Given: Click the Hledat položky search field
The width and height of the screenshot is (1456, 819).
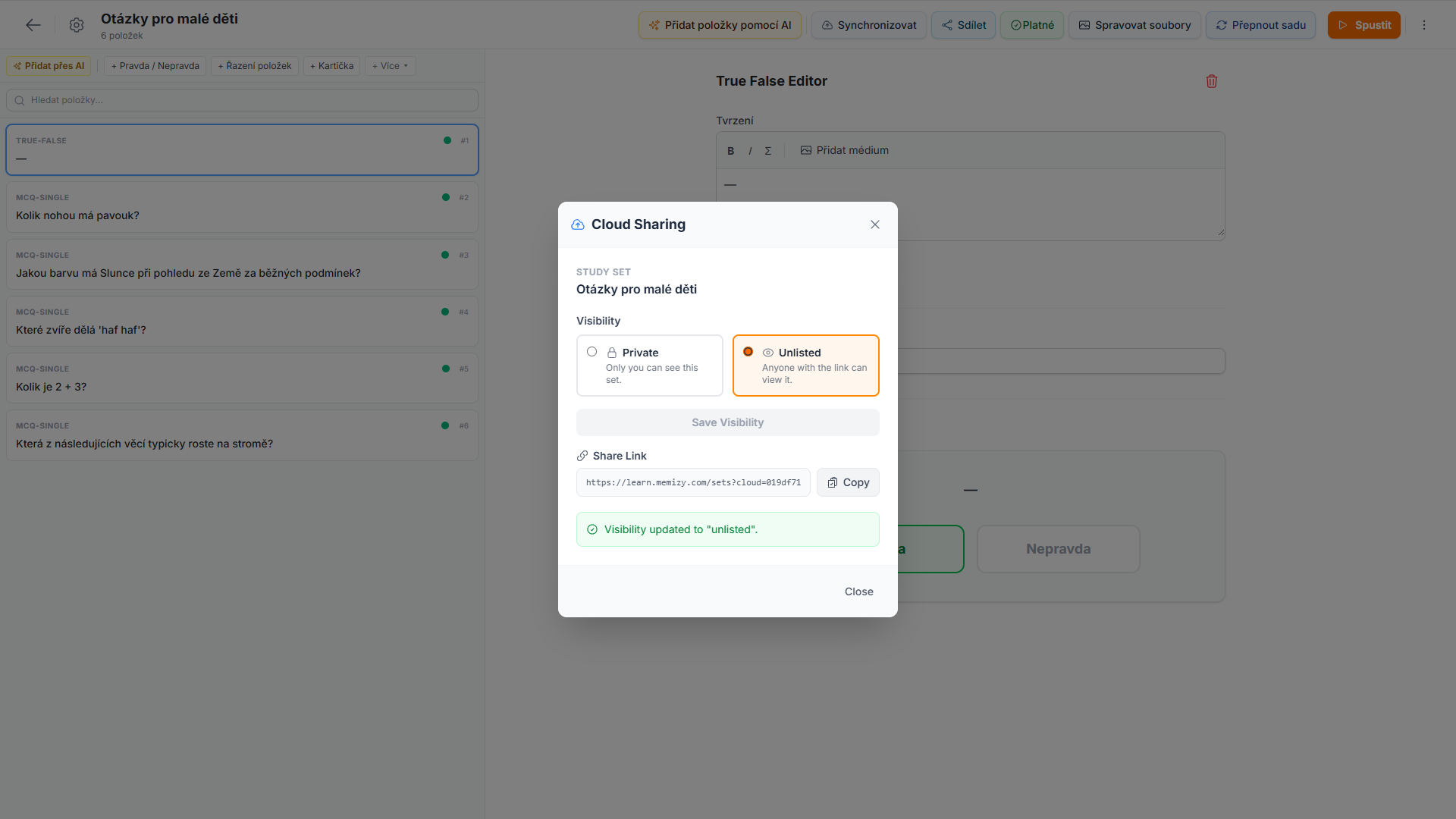Looking at the screenshot, I should 242,100.
